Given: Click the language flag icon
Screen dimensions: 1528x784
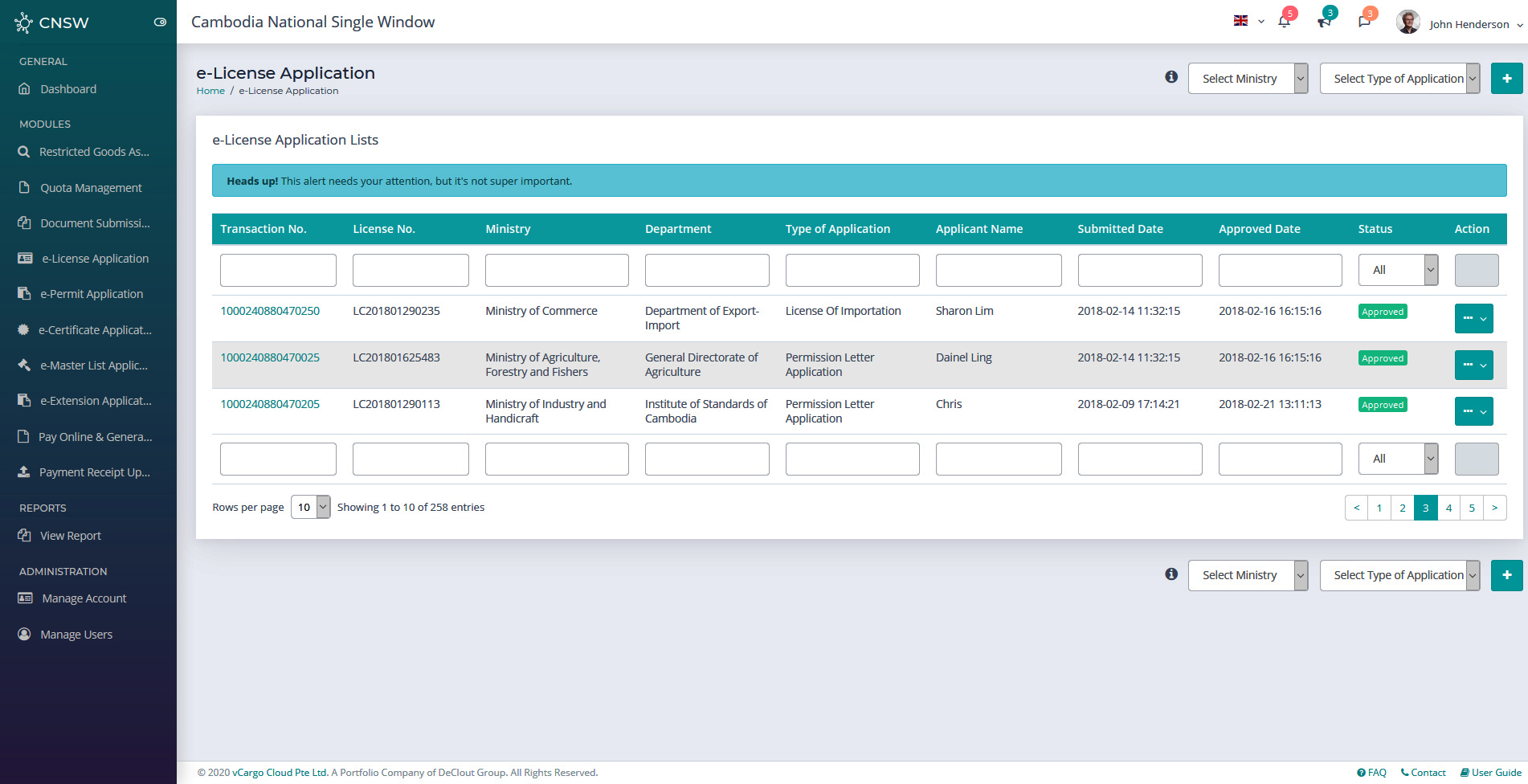Looking at the screenshot, I should tap(1241, 21).
